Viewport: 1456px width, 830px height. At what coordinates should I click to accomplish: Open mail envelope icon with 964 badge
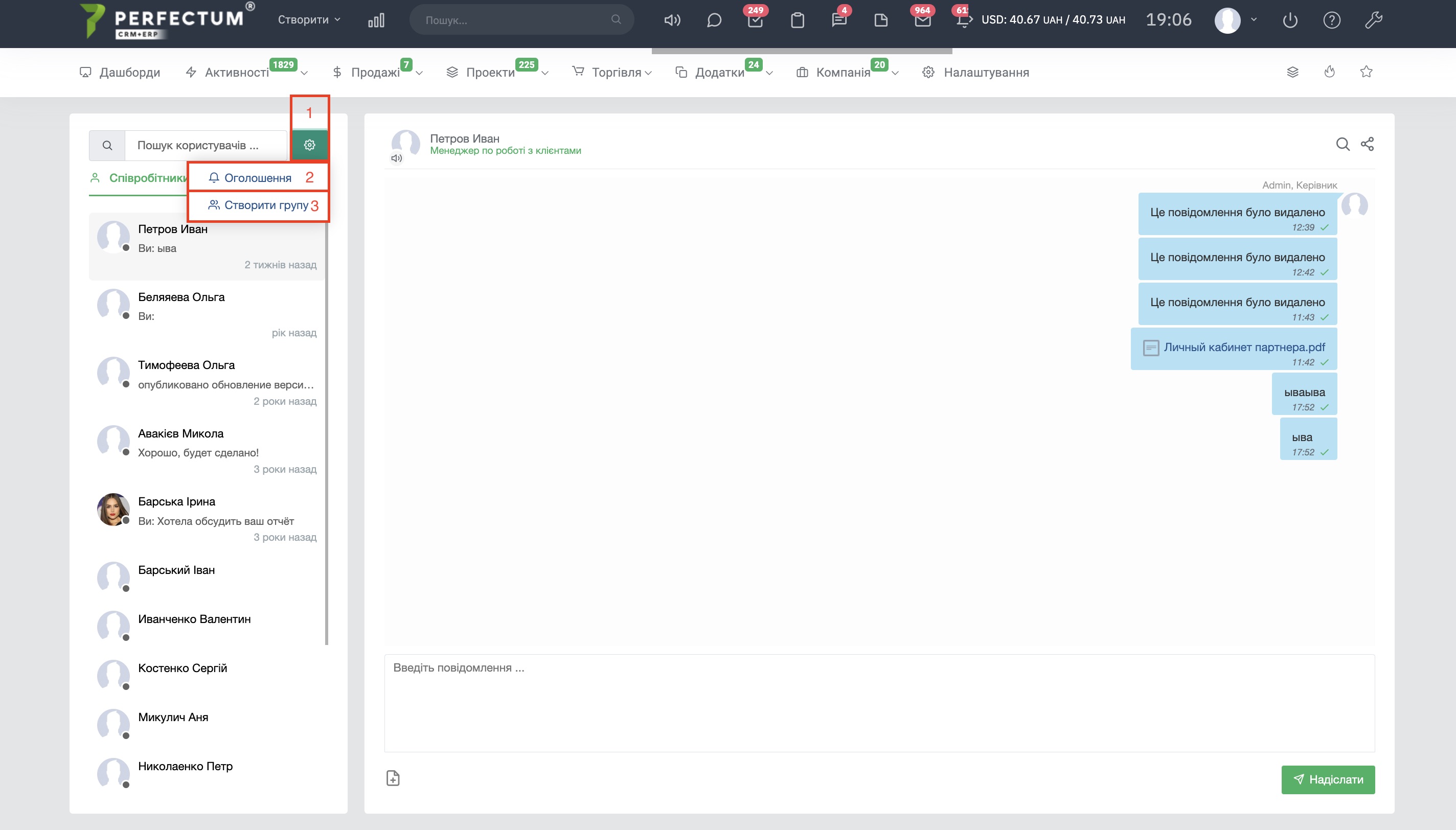click(922, 20)
